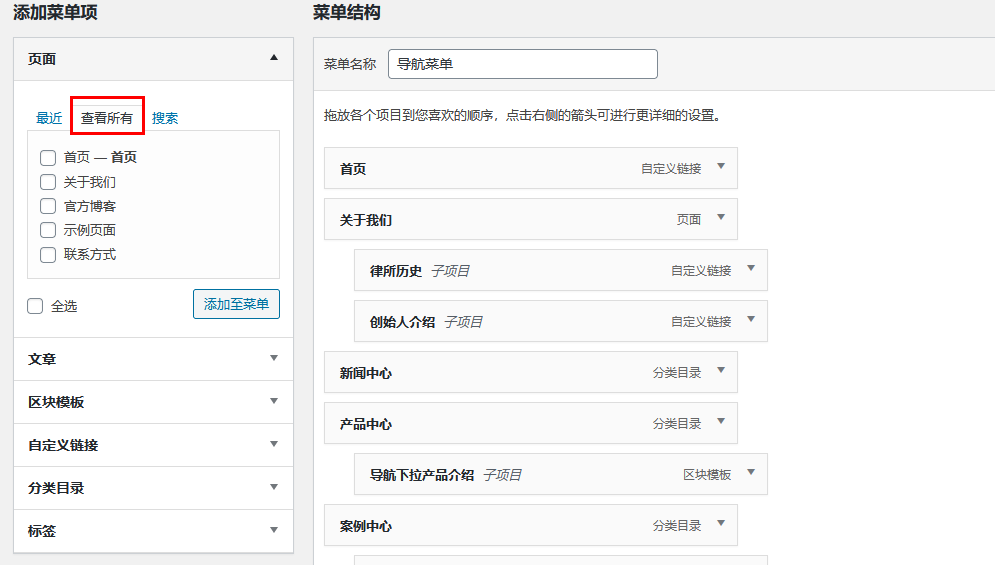Viewport: 995px width, 565px height.
Task: Check the 首页 — 首页 checkbox
Action: pos(48,157)
